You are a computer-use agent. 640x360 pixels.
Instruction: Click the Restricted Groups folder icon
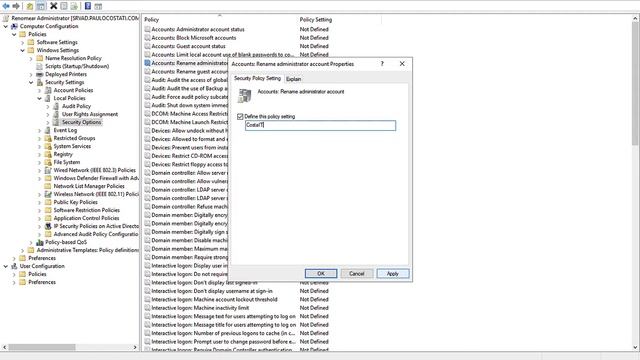coord(48,138)
